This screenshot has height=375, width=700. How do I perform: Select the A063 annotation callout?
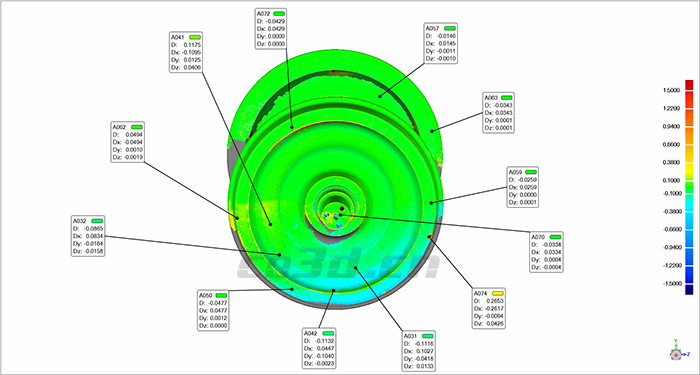[499, 112]
